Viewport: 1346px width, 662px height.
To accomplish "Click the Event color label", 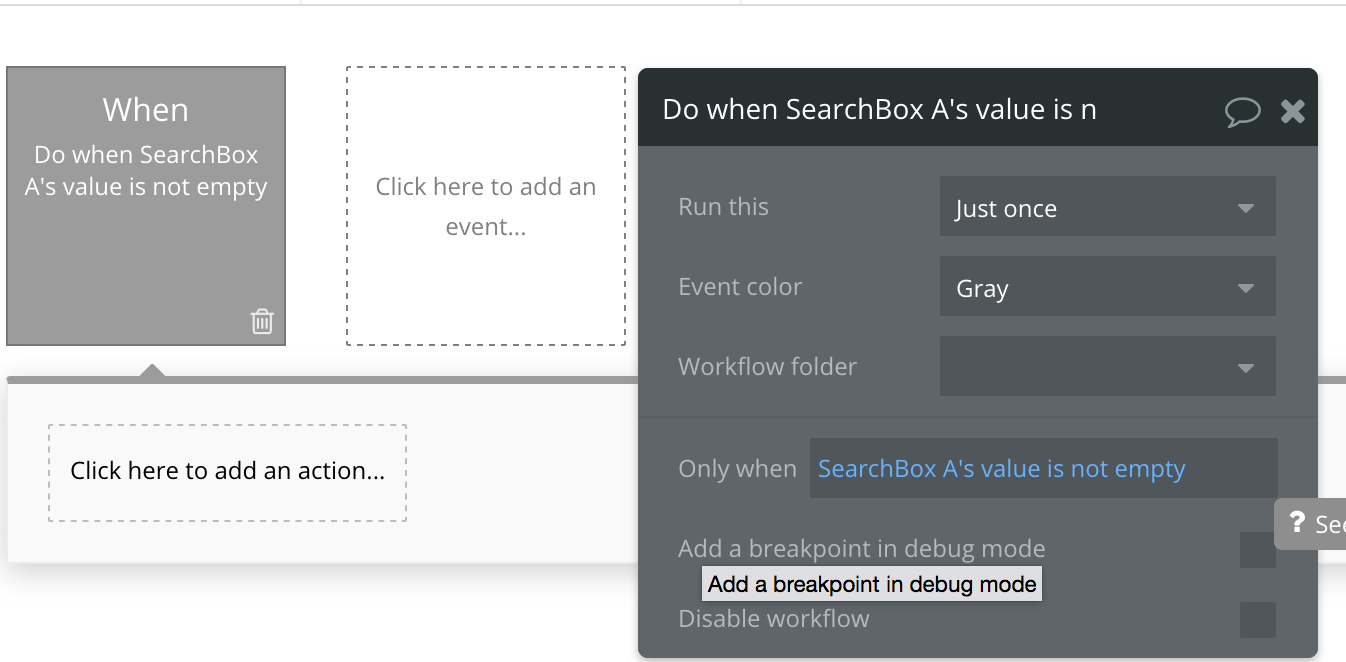I will click(740, 287).
